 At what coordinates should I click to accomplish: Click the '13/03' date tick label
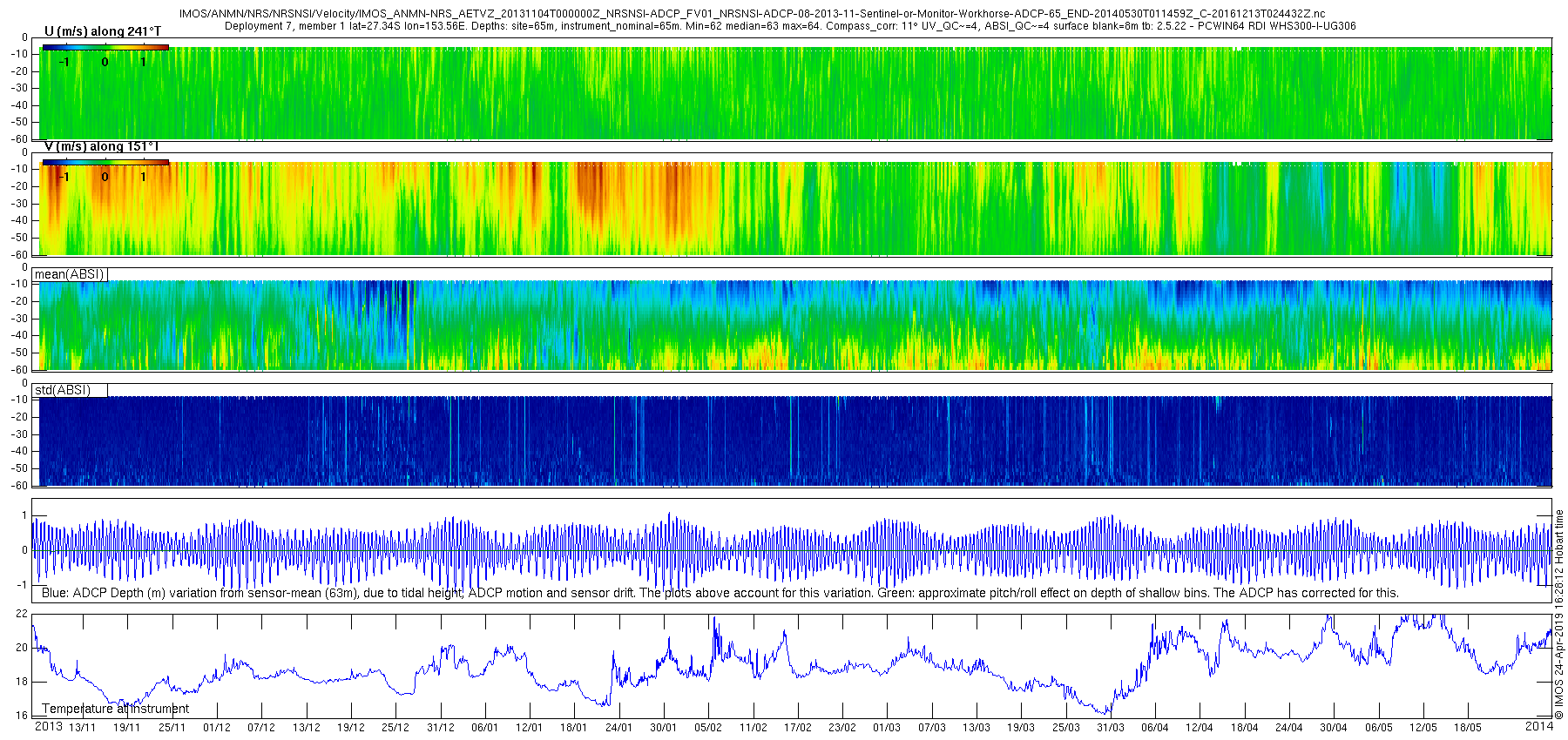(x=977, y=728)
